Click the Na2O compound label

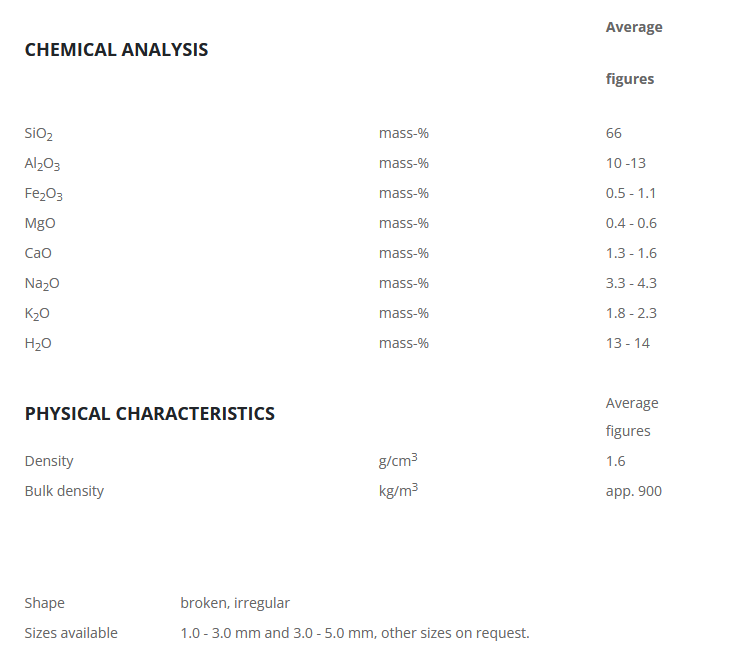point(42,284)
